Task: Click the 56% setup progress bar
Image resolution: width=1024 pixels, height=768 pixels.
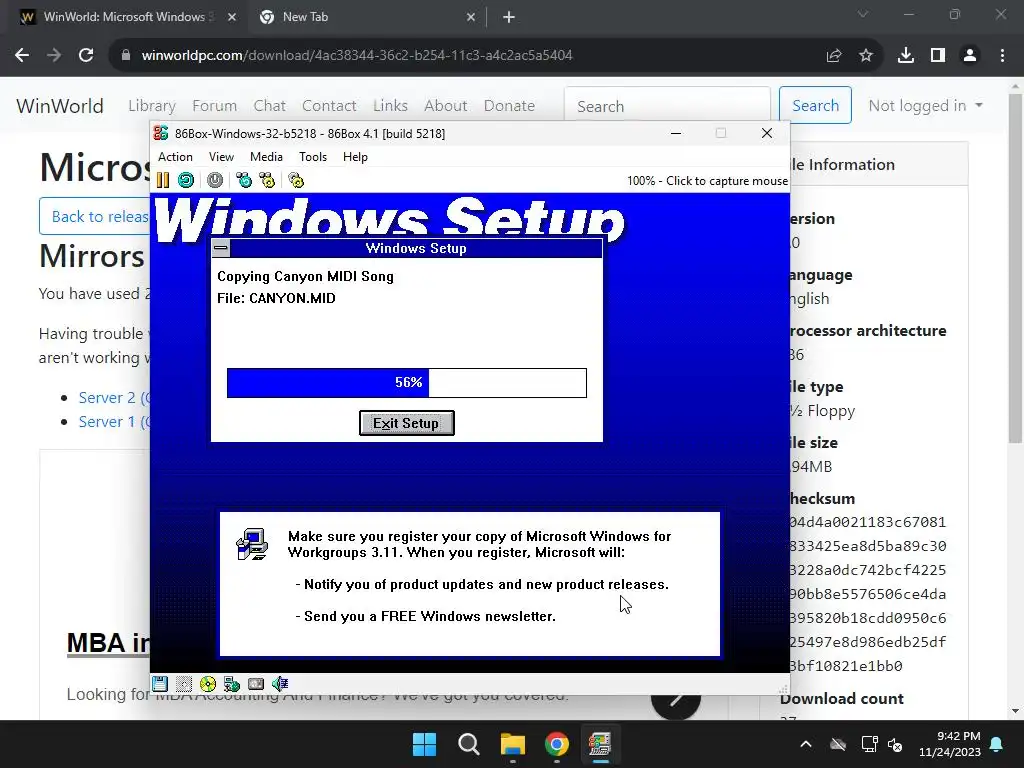Action: (x=406, y=383)
